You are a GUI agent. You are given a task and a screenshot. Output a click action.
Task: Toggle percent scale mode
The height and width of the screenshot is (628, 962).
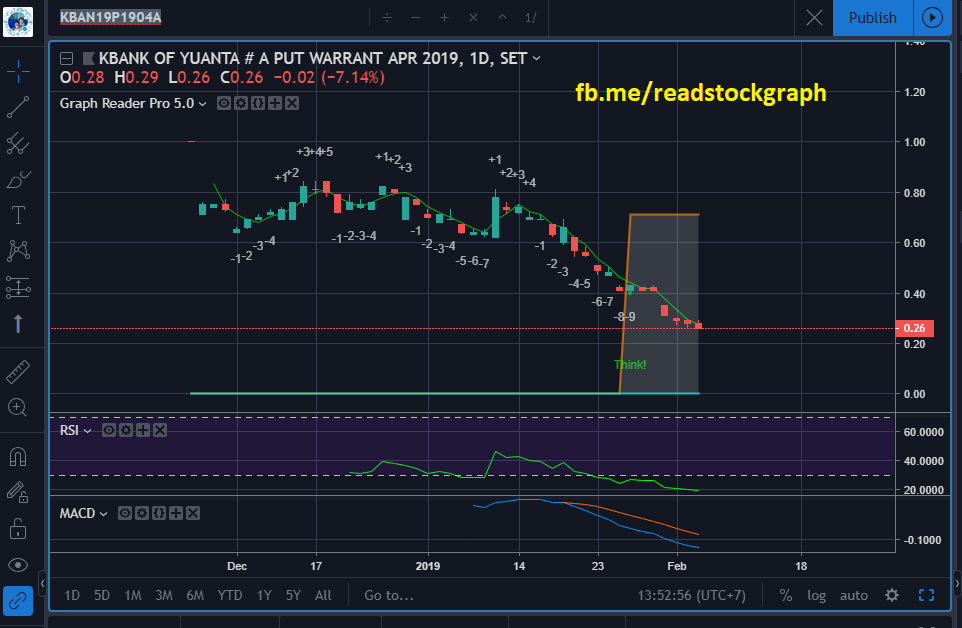785,595
